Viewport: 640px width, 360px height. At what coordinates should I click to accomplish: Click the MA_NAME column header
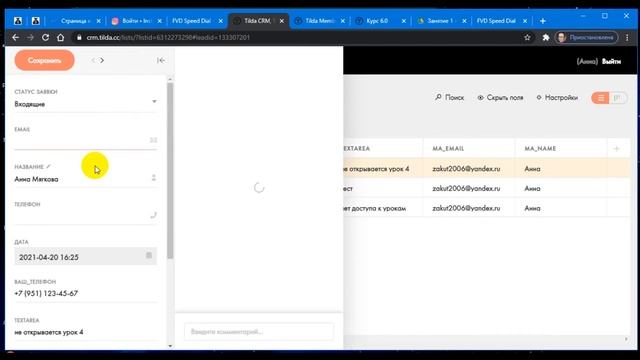[540, 149]
